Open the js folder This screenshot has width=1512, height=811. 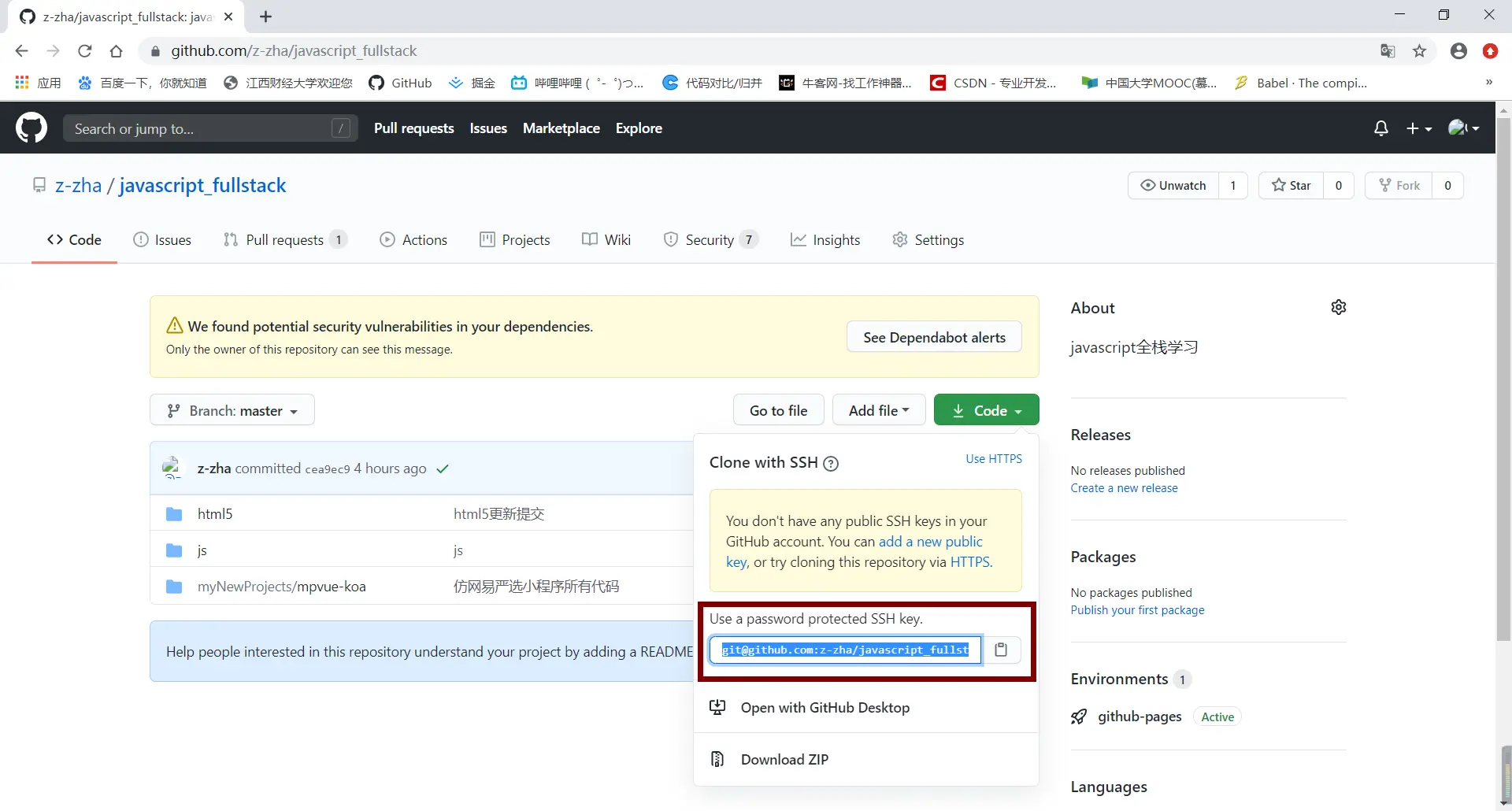tap(202, 550)
